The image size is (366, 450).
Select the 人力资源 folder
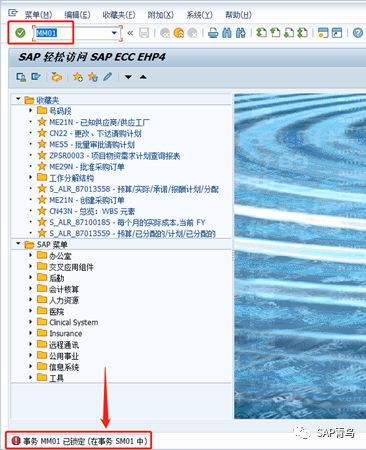click(64, 300)
